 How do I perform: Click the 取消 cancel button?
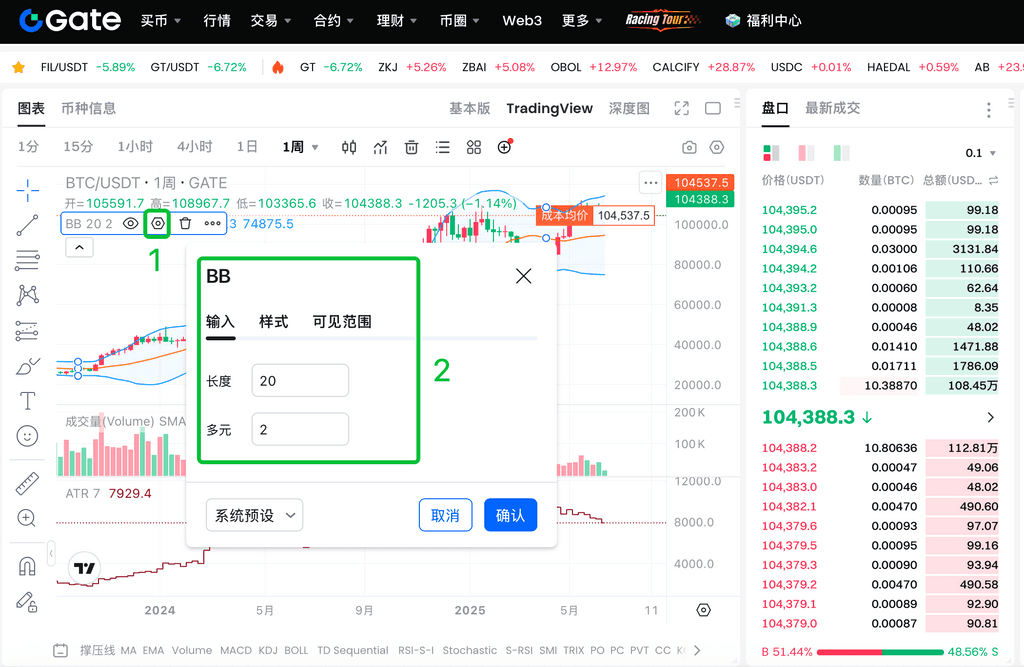pyautogui.click(x=445, y=515)
